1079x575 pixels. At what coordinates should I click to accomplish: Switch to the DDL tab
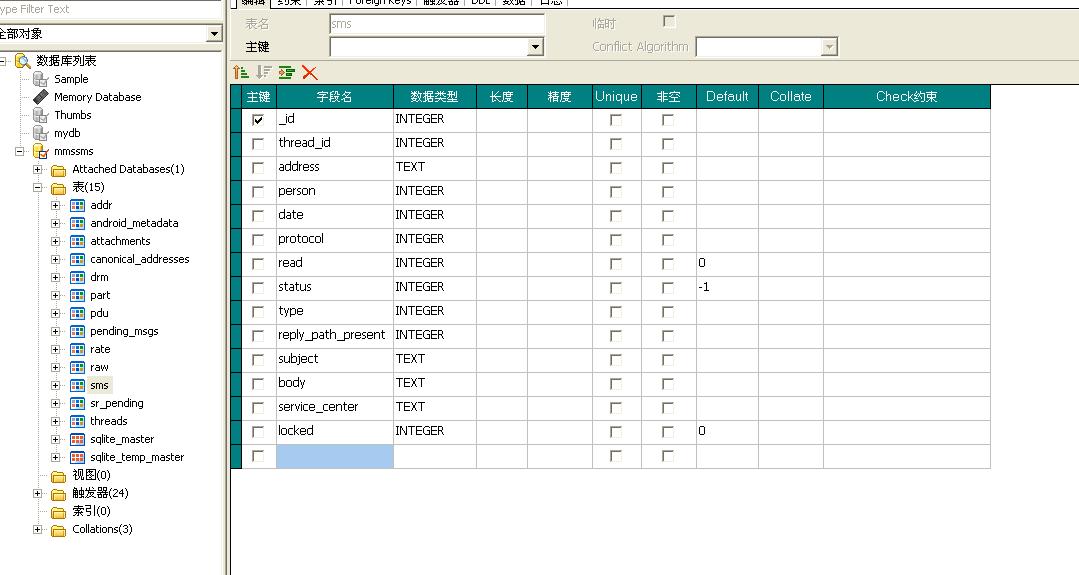tap(480, 3)
